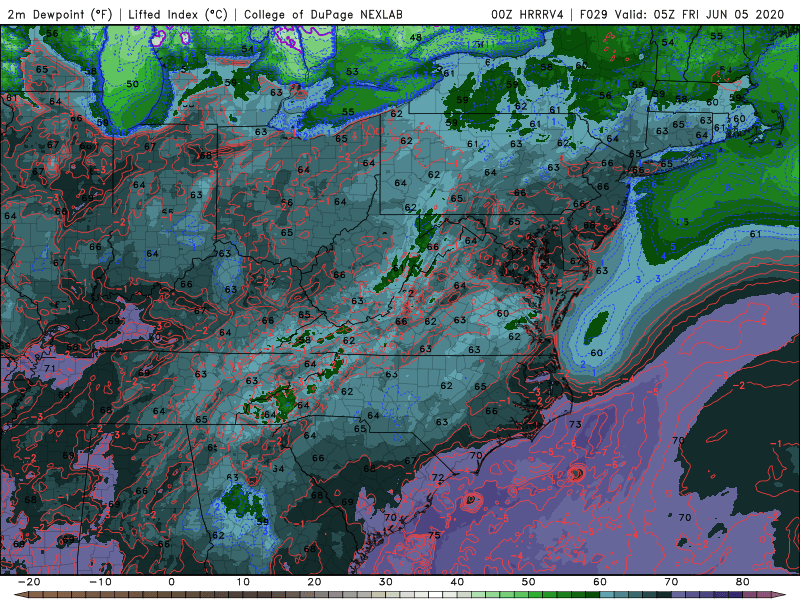The image size is (800, 600).
Task: Click the 71 dewpoint value on the map
Action: [49, 368]
